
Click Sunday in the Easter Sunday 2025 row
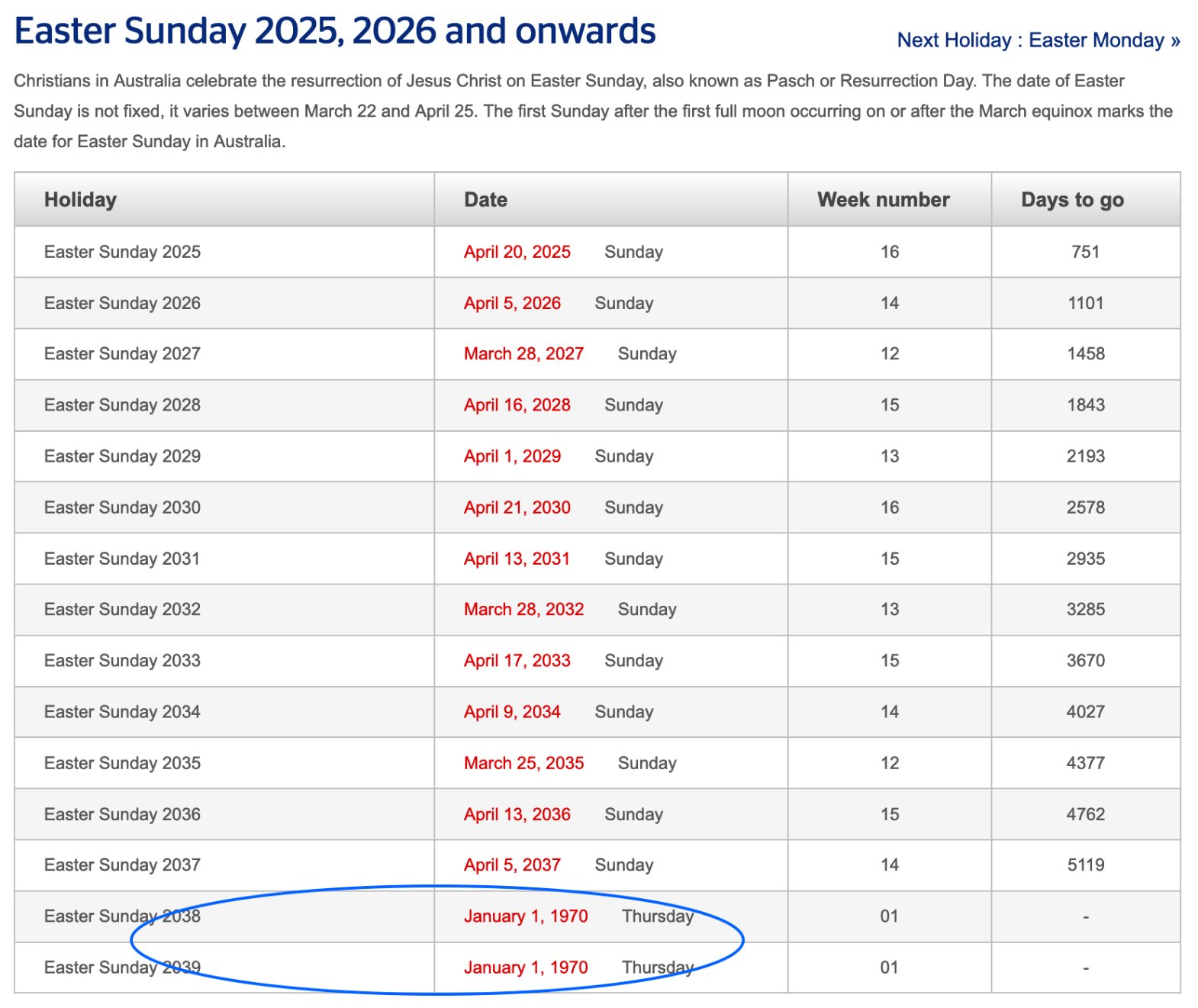click(x=633, y=252)
